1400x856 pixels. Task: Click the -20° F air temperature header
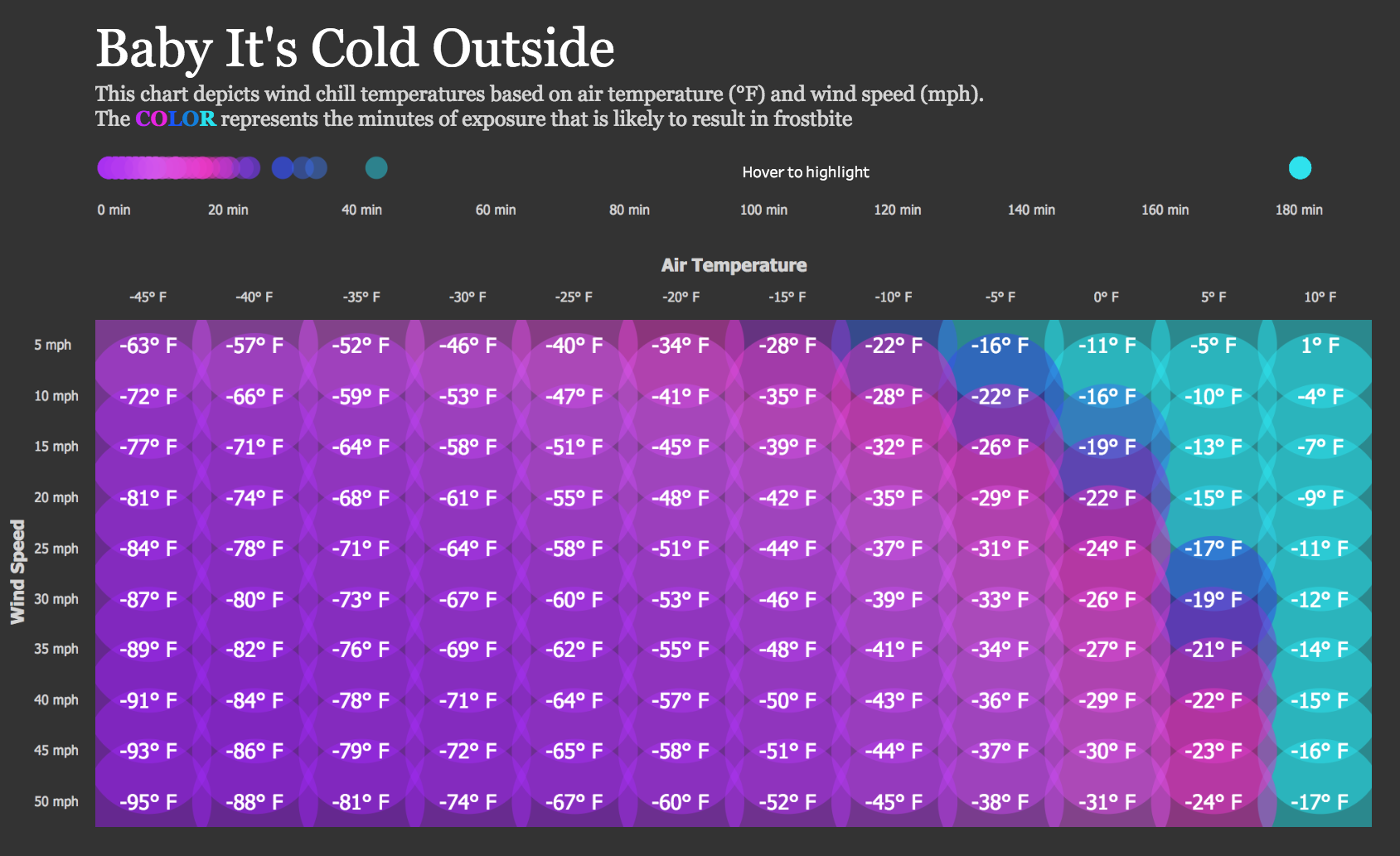[x=681, y=297]
